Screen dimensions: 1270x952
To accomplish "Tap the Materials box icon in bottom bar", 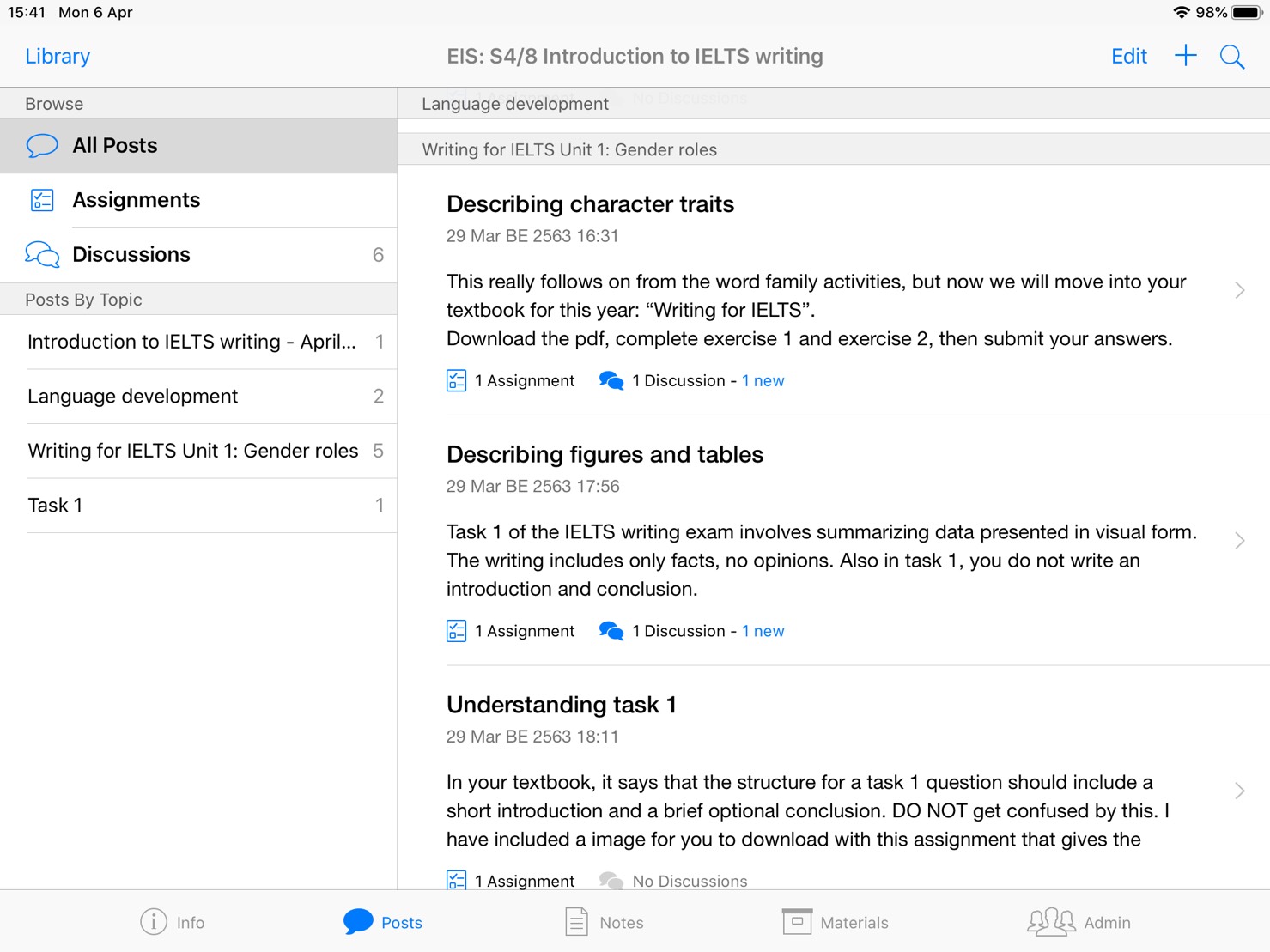I will tap(797, 921).
